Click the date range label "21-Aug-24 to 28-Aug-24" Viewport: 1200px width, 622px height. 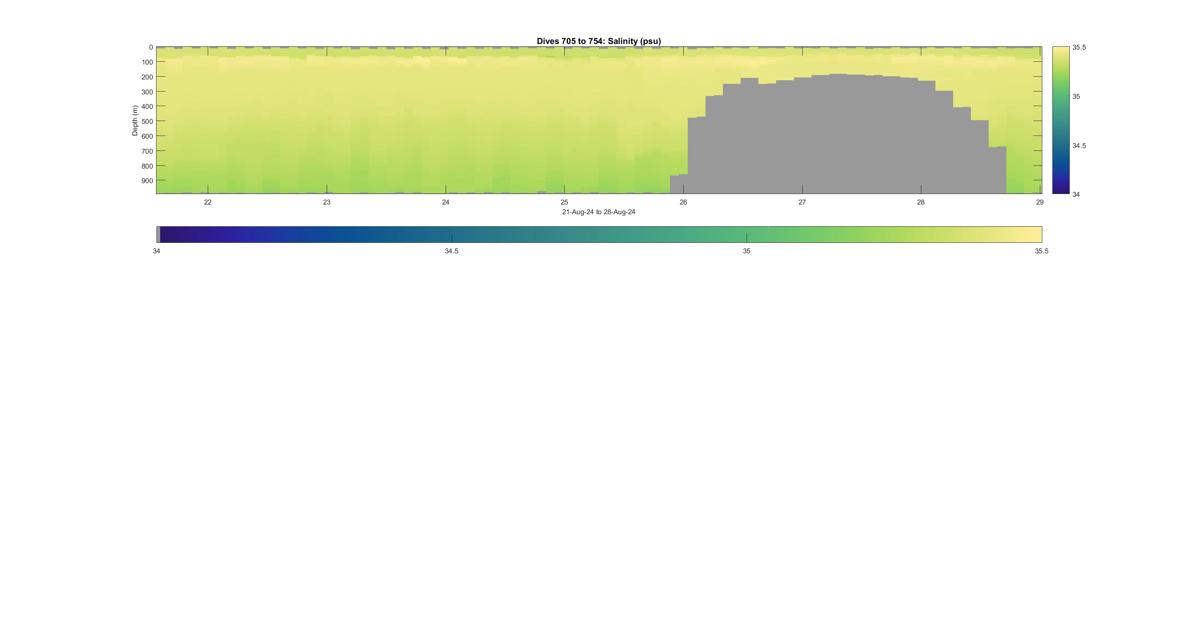598,212
